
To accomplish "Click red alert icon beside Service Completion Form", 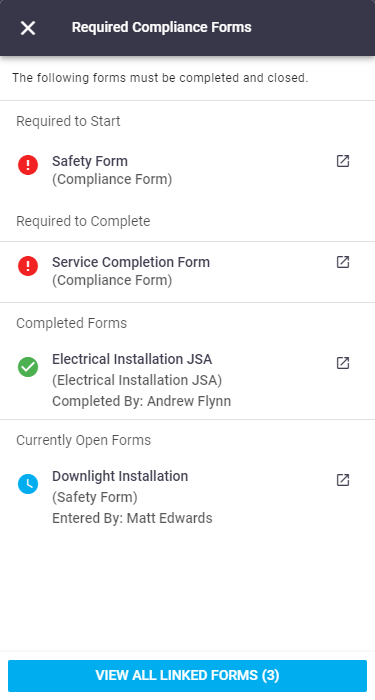I will tap(28, 266).
